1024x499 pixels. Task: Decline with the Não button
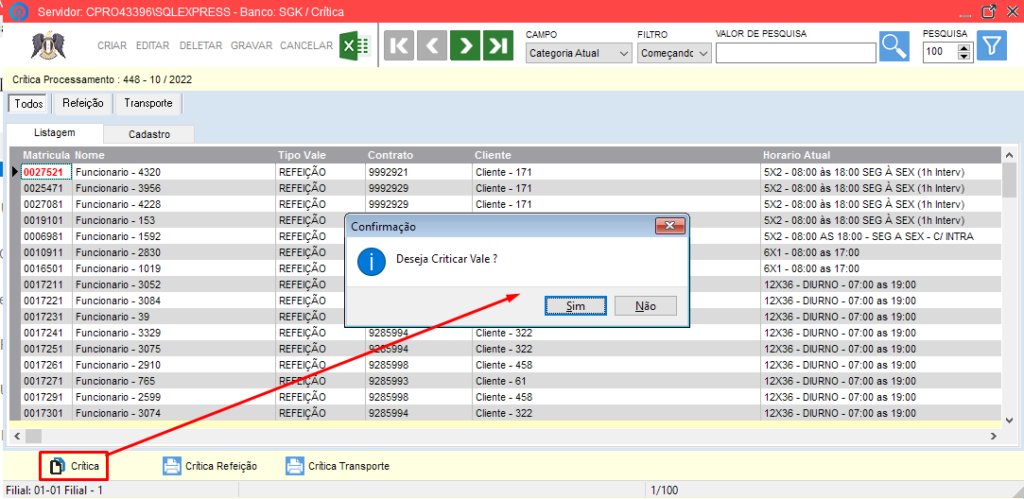click(x=646, y=306)
